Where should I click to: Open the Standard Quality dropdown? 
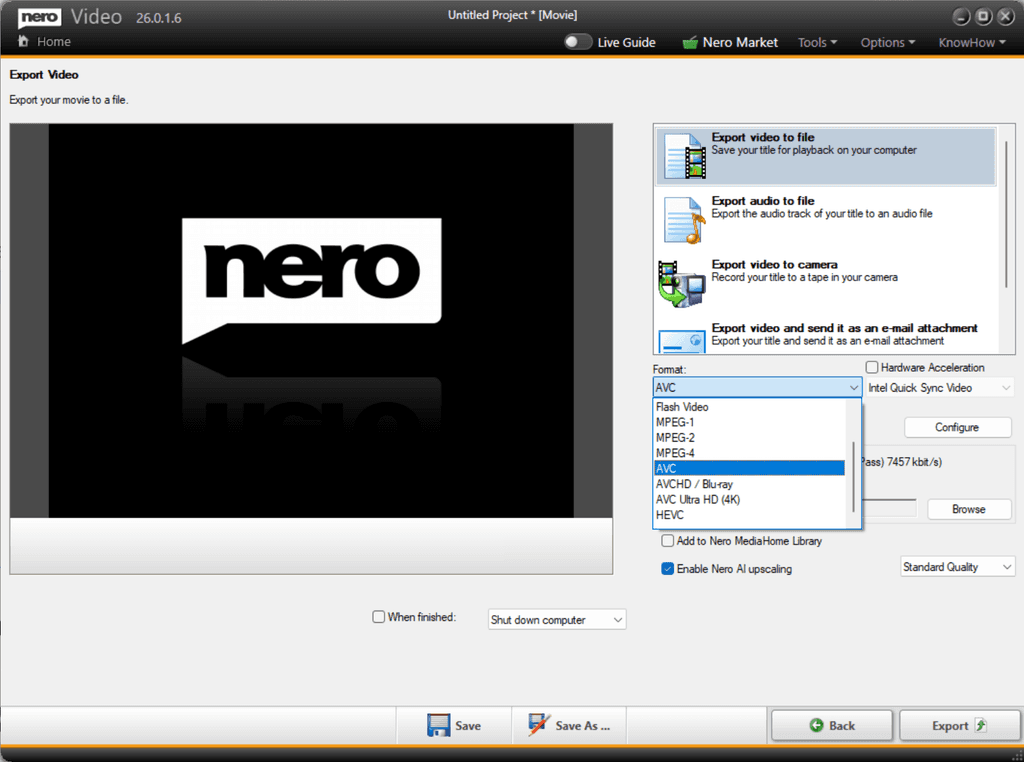point(956,566)
